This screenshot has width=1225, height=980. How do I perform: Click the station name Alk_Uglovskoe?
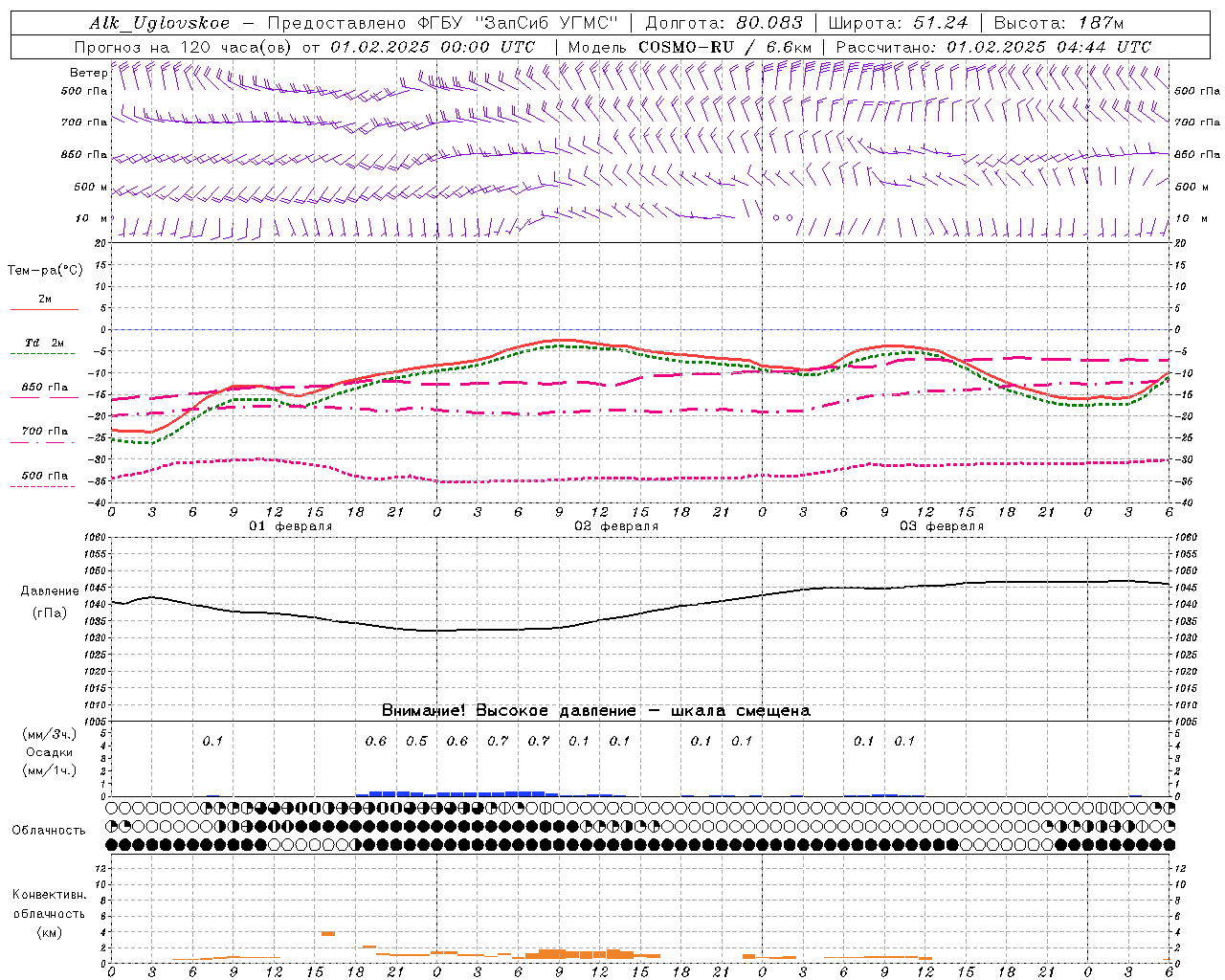(160, 23)
